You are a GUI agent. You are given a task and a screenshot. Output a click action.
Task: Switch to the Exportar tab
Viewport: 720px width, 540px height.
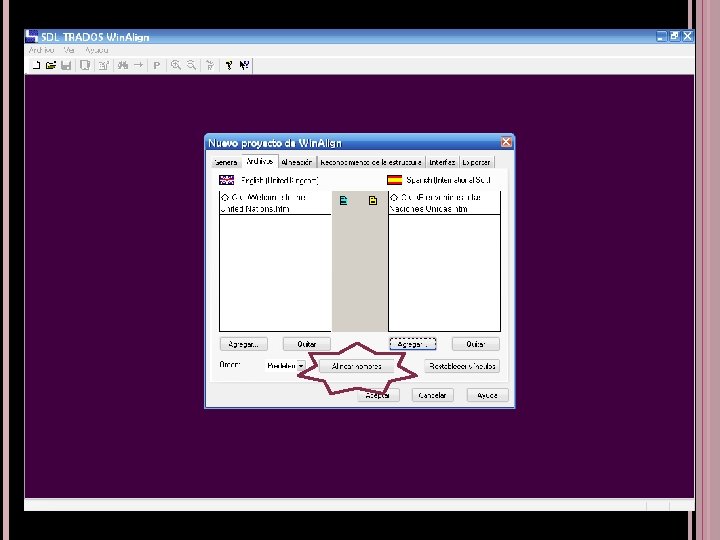pos(476,162)
